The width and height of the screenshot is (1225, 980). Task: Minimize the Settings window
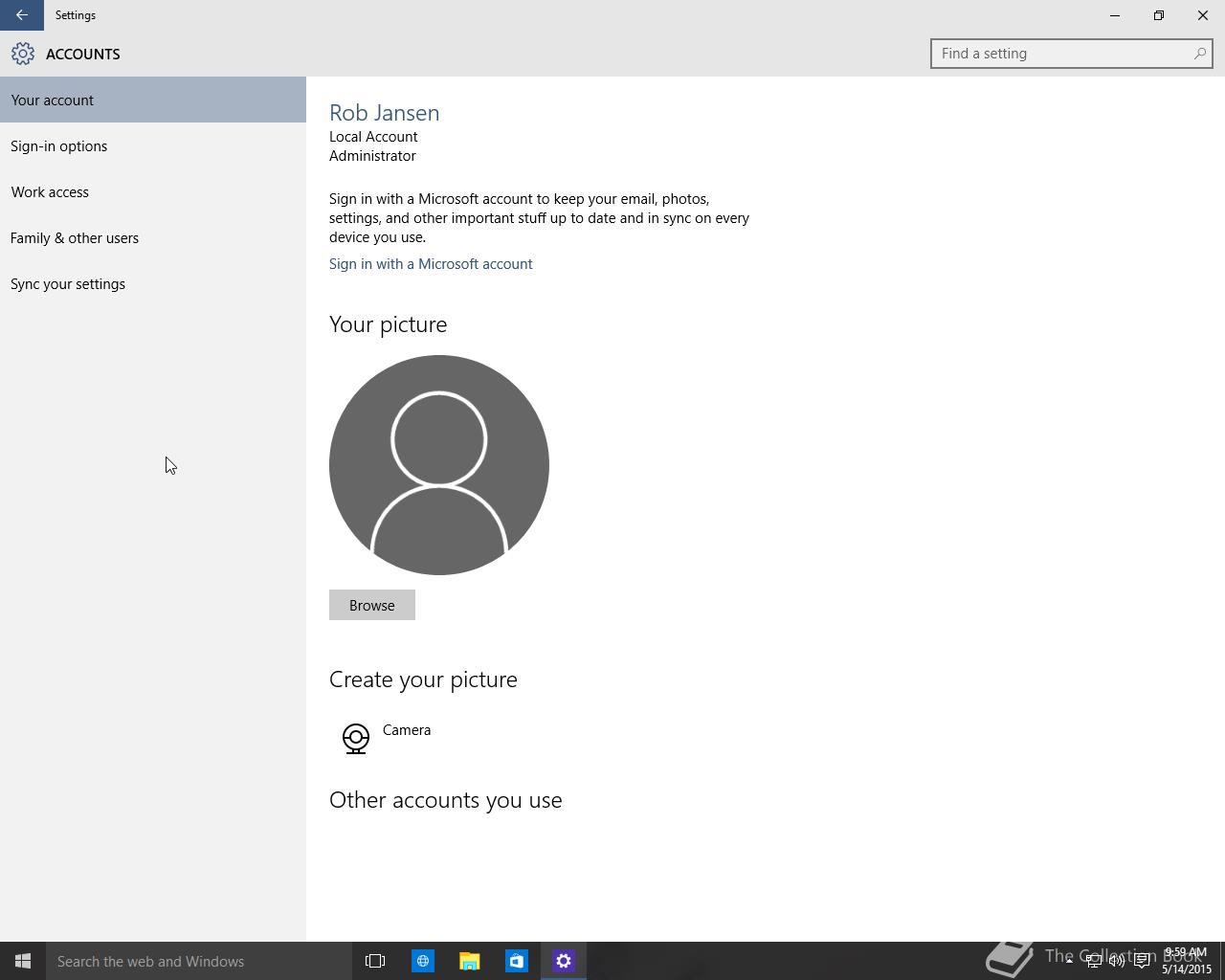[1115, 15]
